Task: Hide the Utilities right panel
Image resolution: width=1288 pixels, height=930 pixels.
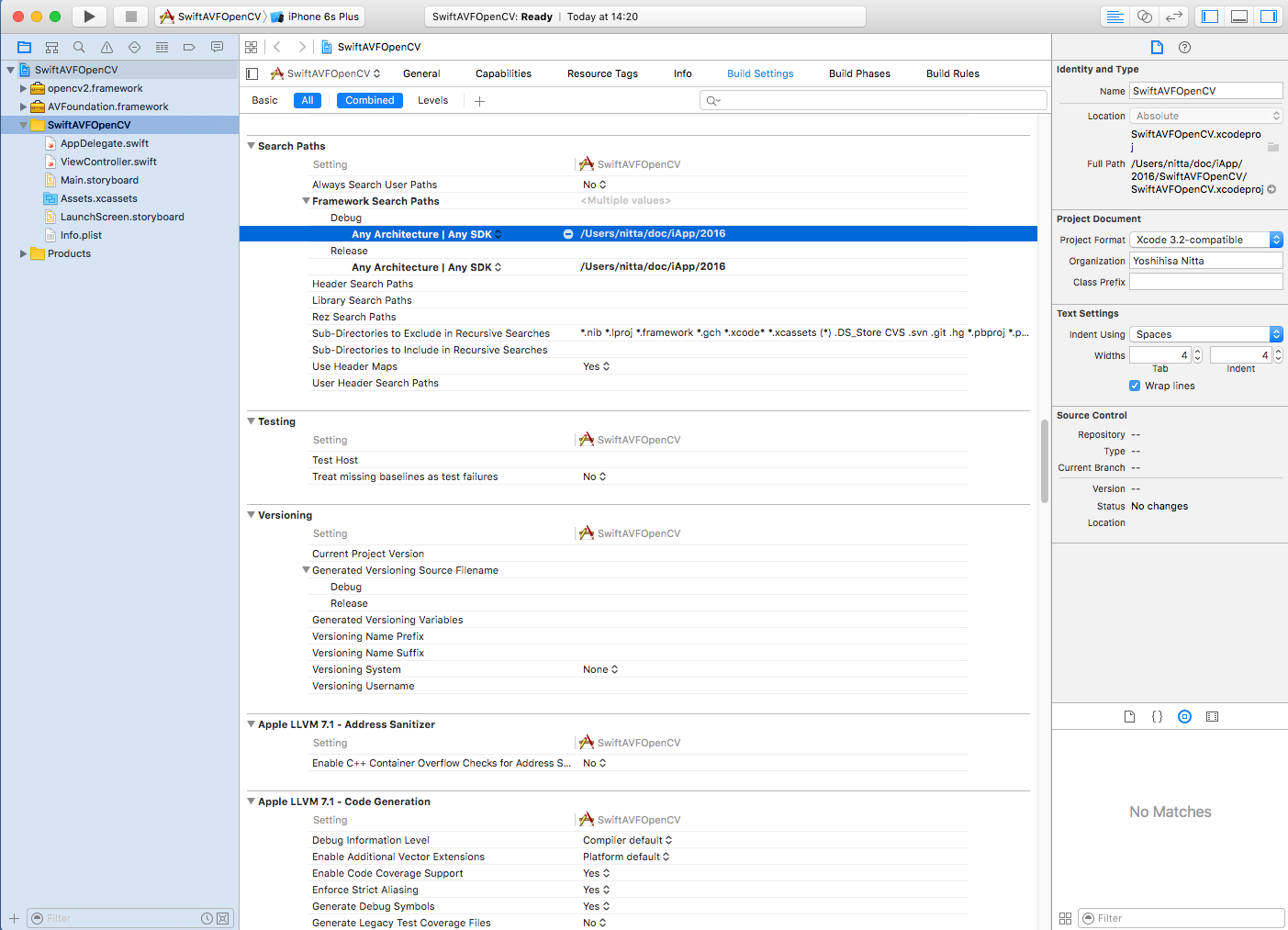Action: point(1268,17)
